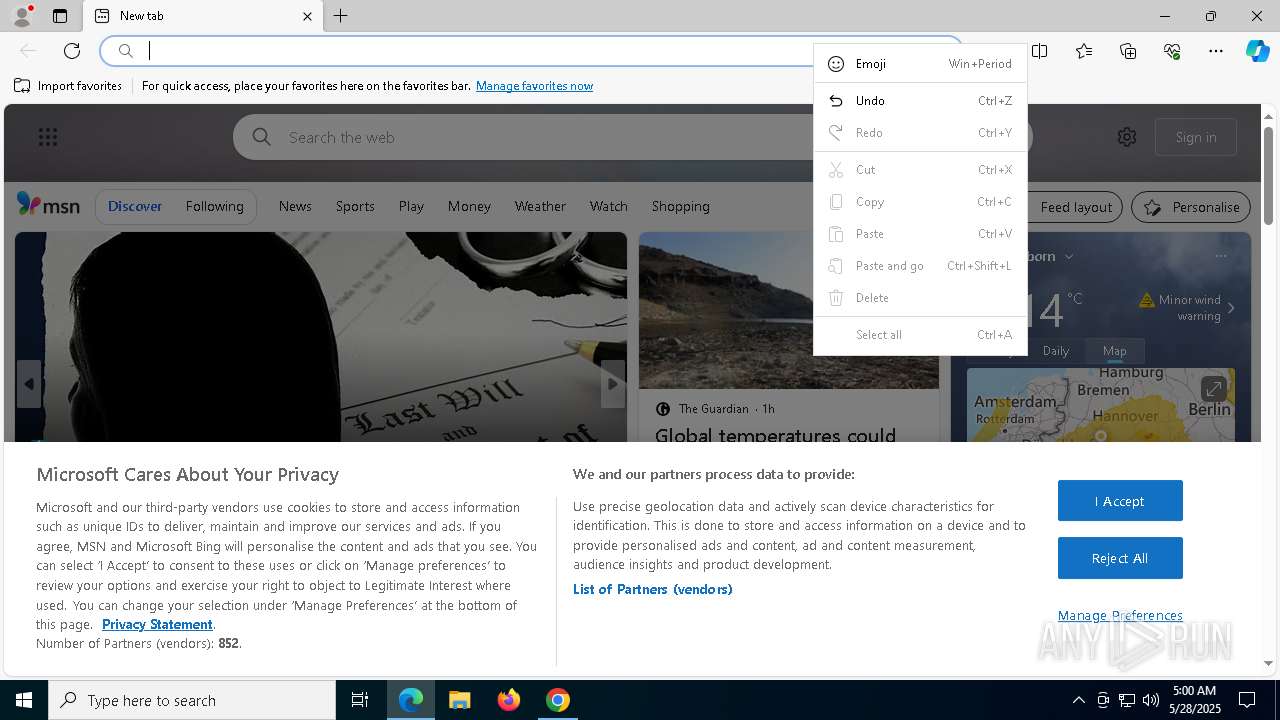
Task: Open List of Partners (vendors)
Action: point(652,589)
